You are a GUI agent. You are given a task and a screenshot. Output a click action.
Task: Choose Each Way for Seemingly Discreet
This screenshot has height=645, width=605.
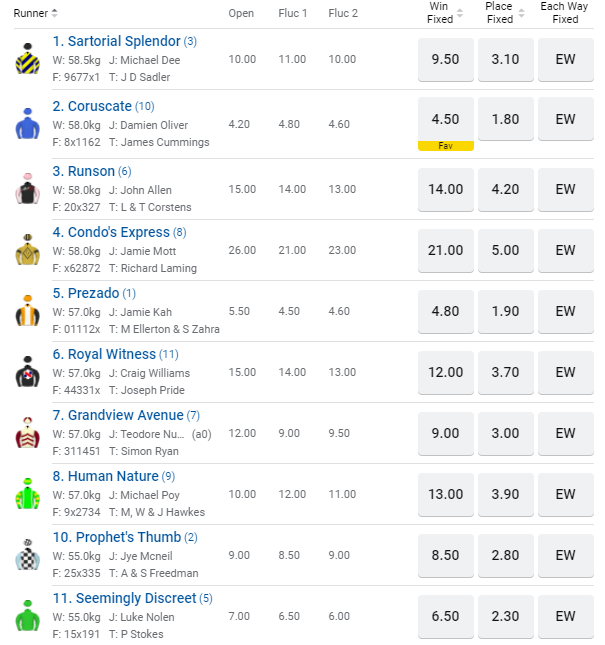tap(566, 616)
